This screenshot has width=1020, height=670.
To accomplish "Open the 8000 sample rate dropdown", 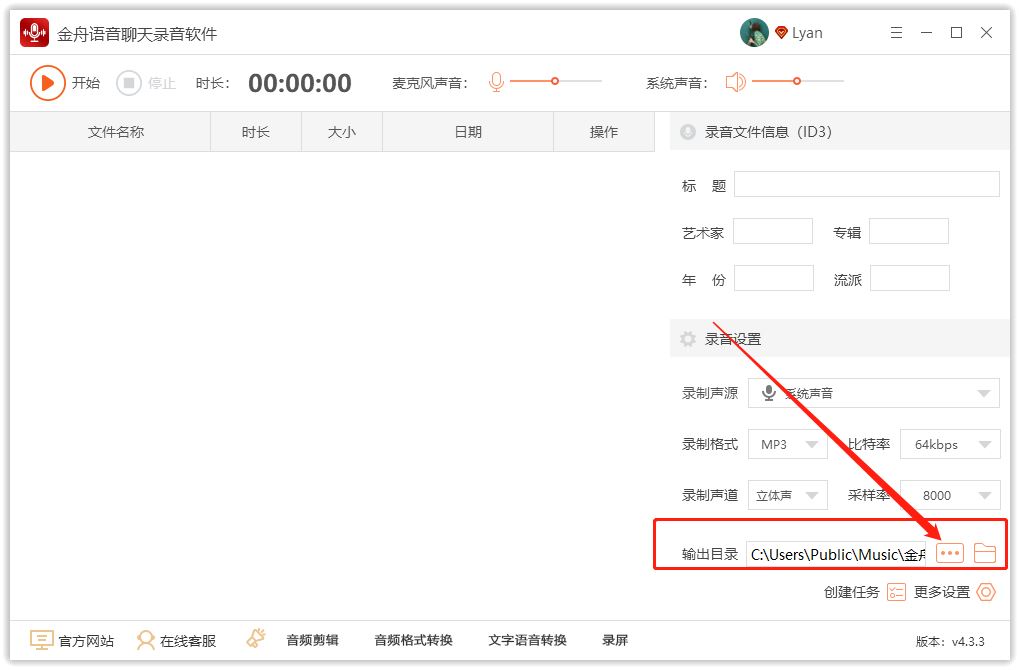I will tap(949, 495).
